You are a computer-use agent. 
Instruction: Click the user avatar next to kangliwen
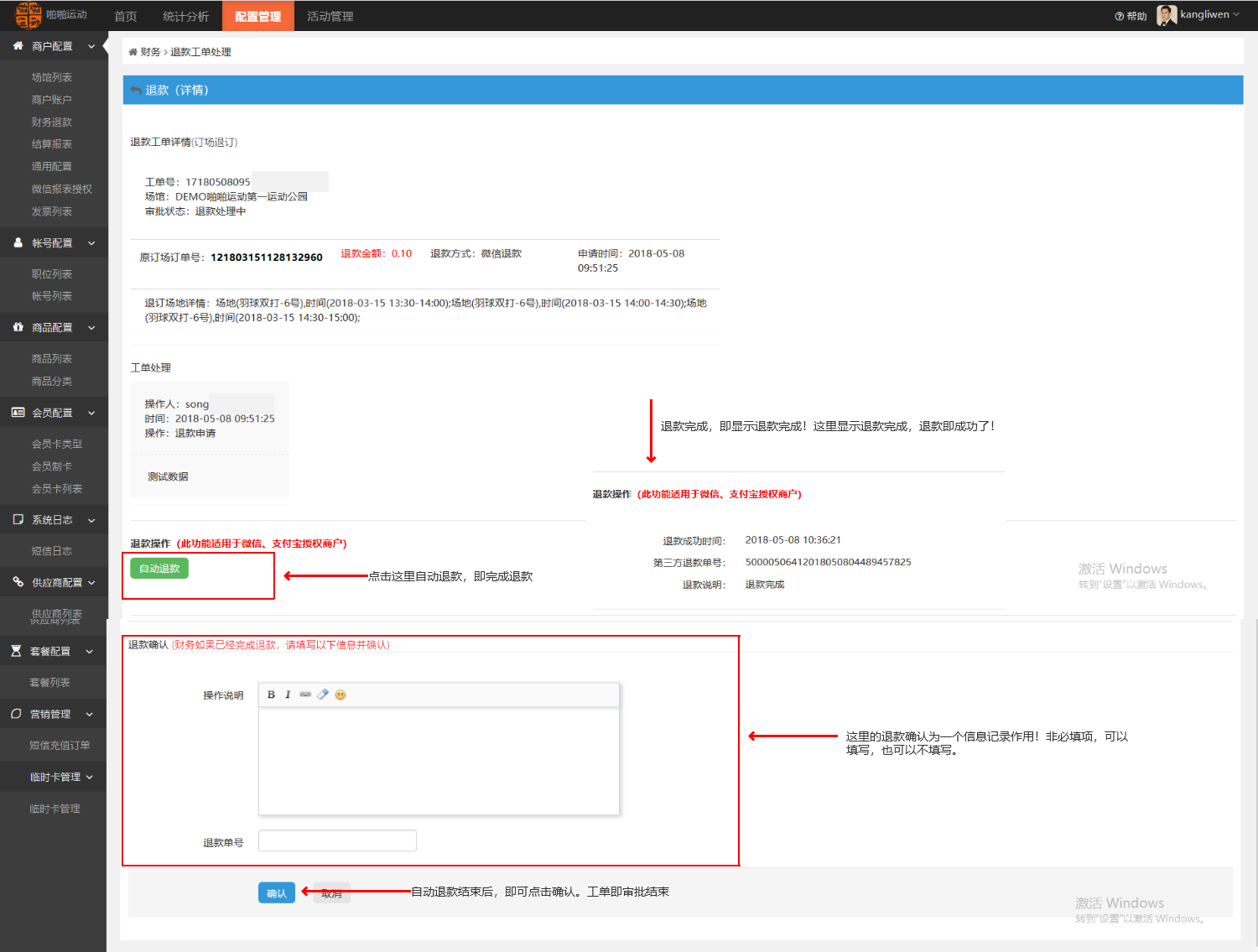click(x=1167, y=15)
